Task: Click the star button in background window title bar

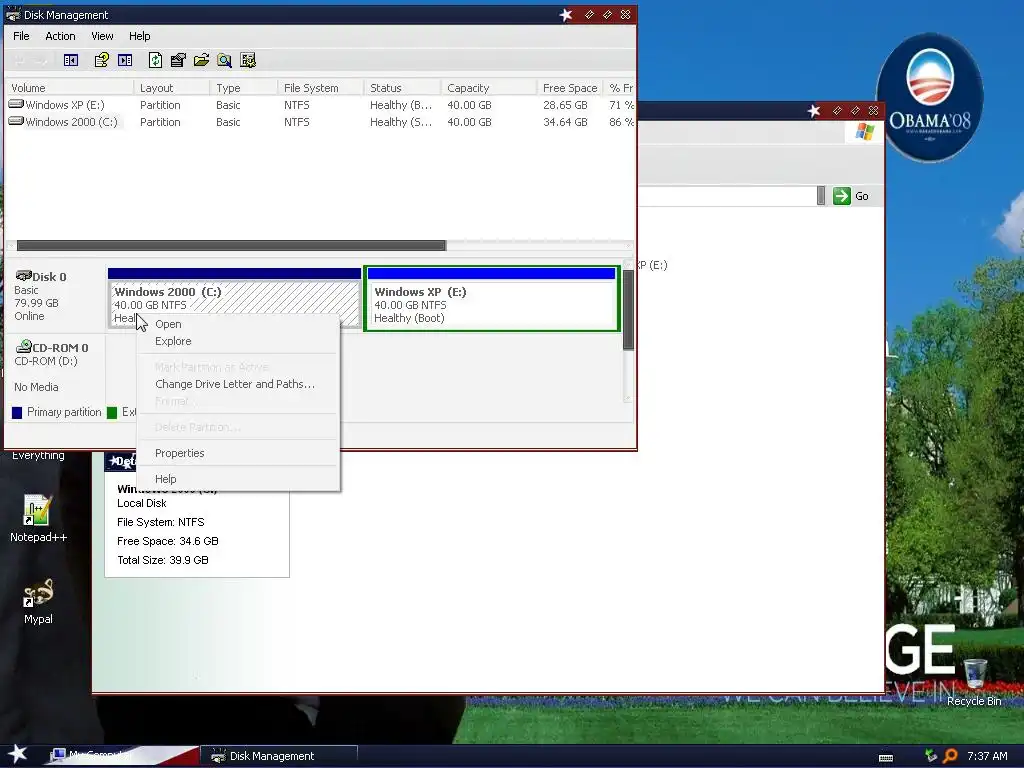Action: coord(814,110)
